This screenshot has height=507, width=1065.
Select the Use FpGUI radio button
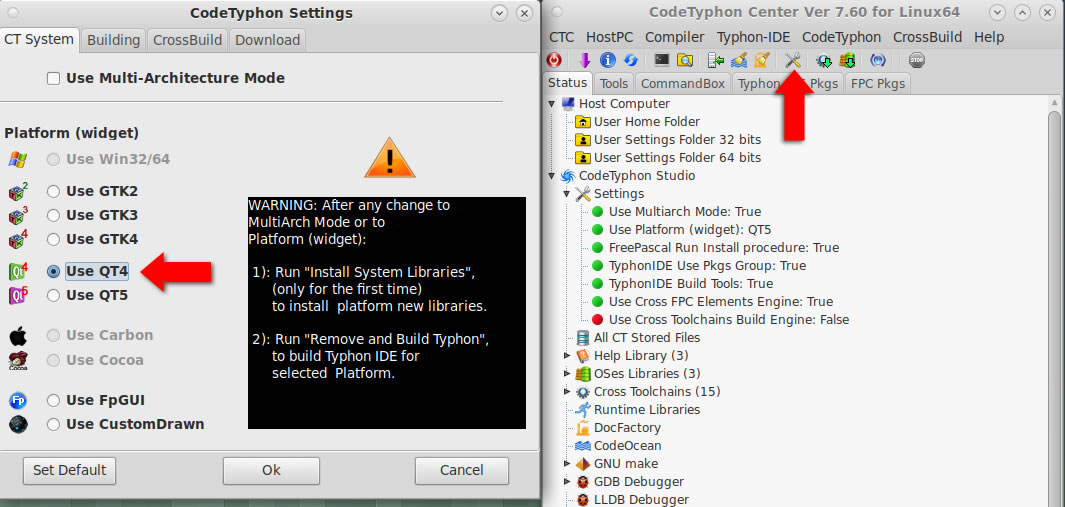(54, 401)
